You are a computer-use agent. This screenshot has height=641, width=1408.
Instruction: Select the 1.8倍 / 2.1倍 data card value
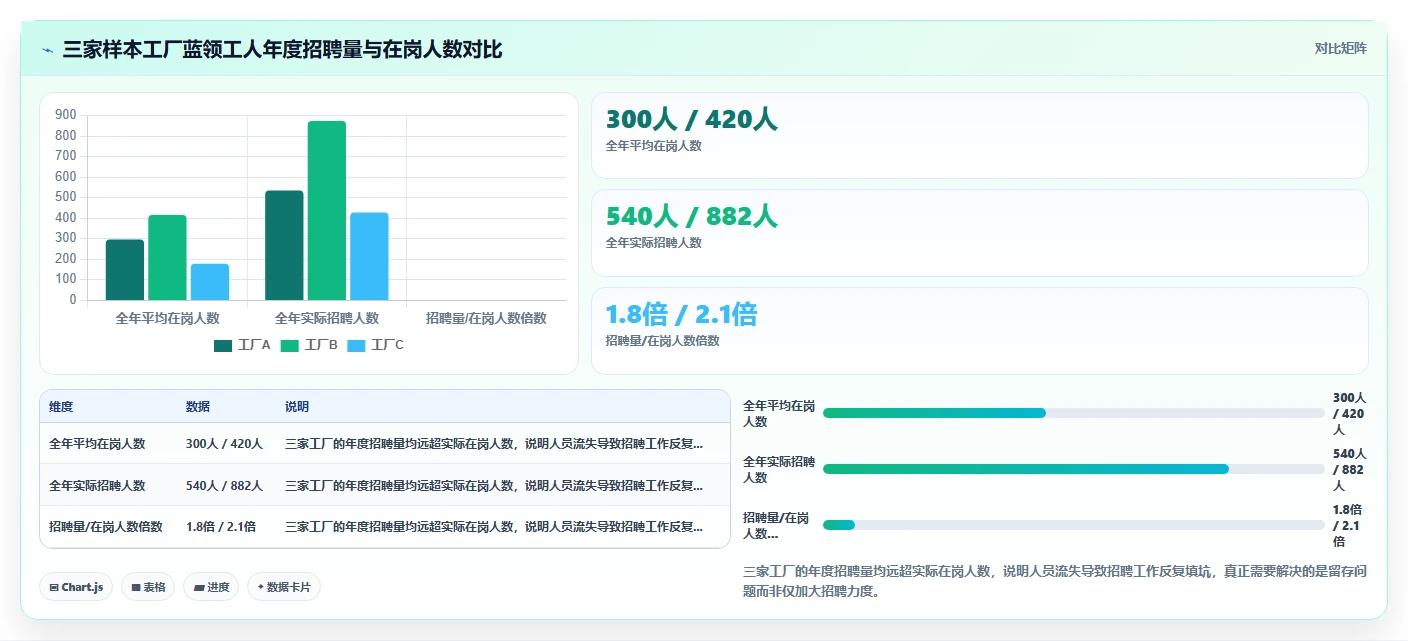pyautogui.click(x=681, y=315)
